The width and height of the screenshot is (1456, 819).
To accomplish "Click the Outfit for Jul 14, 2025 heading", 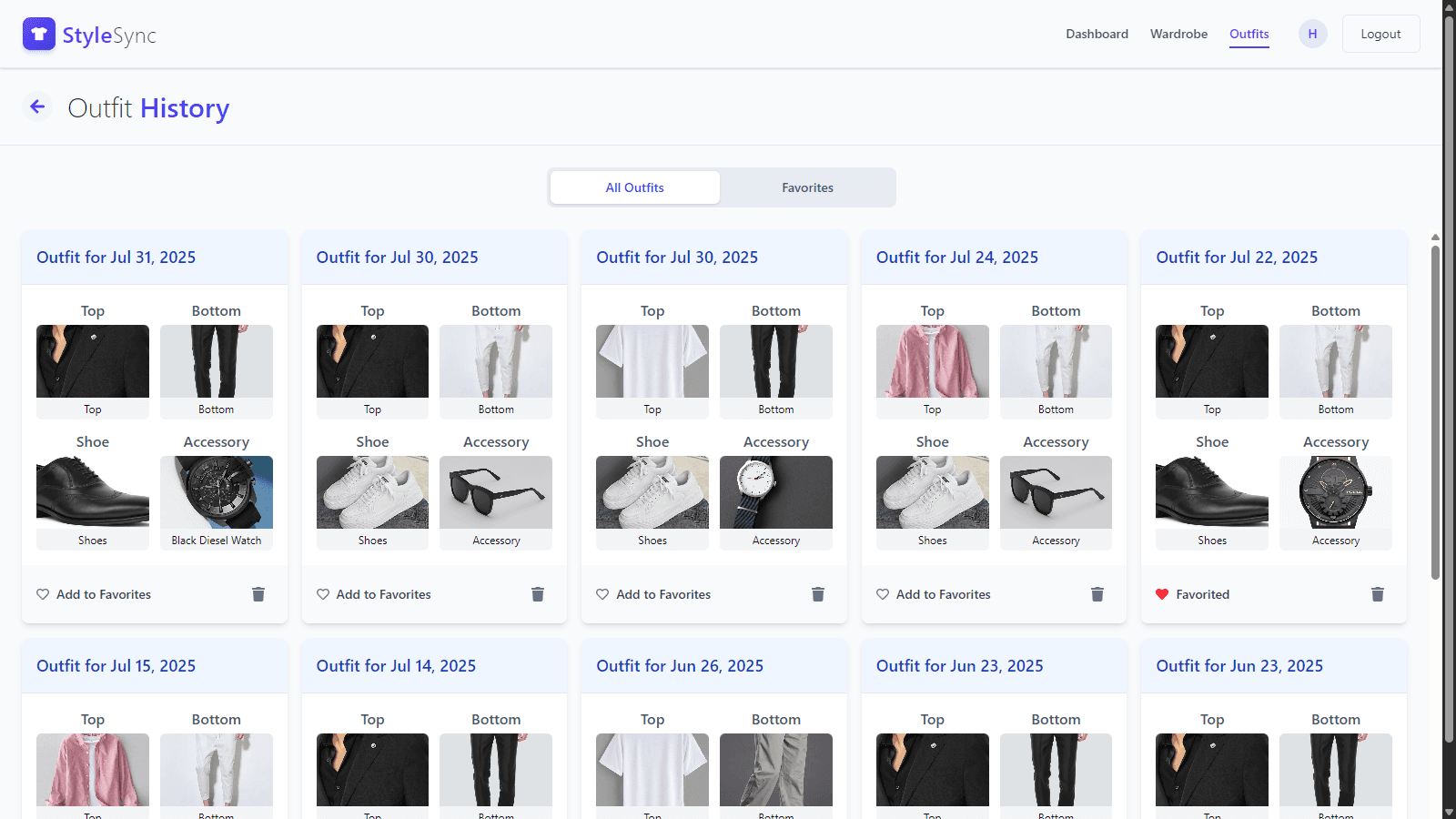I will [x=396, y=666].
